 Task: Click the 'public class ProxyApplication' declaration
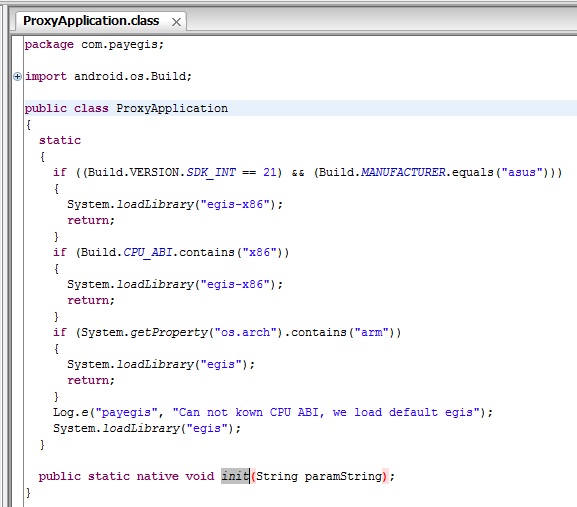click(126, 109)
